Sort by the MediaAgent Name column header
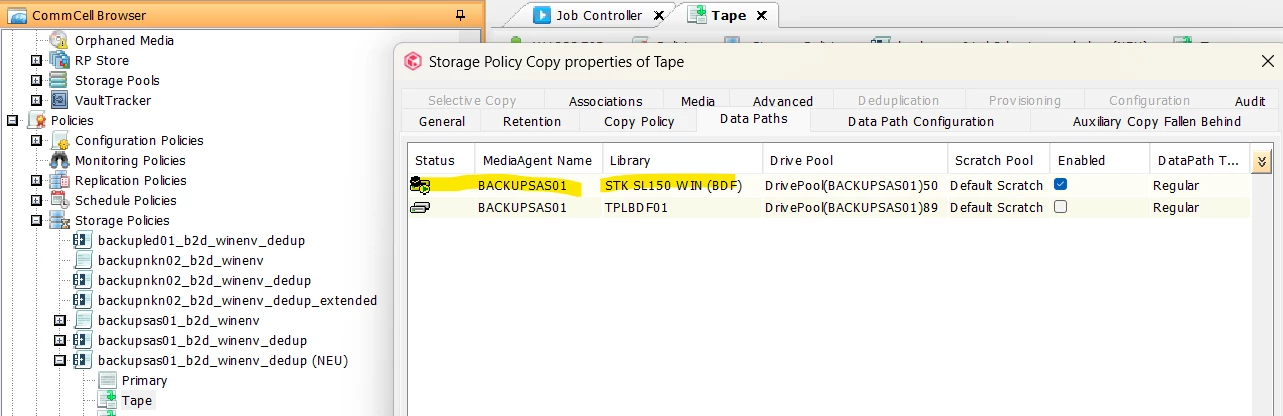The width and height of the screenshot is (1283, 416). pyautogui.click(x=538, y=160)
